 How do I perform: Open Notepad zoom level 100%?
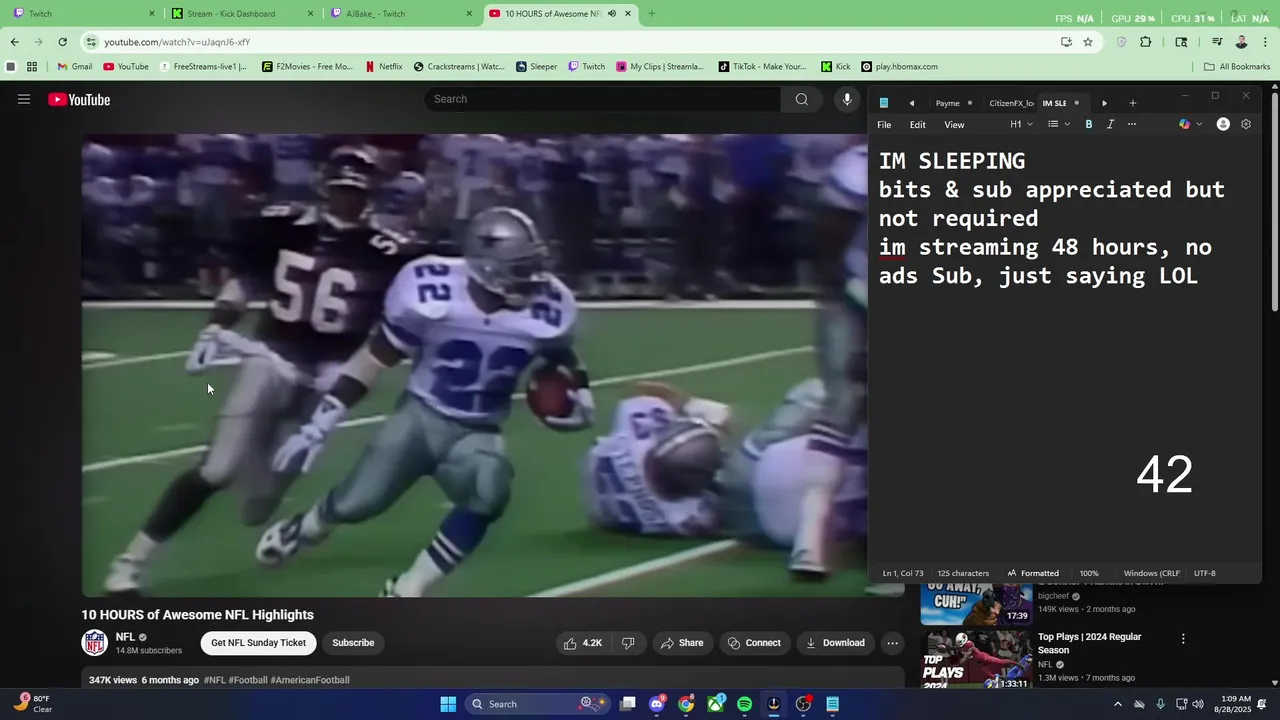tap(1089, 573)
